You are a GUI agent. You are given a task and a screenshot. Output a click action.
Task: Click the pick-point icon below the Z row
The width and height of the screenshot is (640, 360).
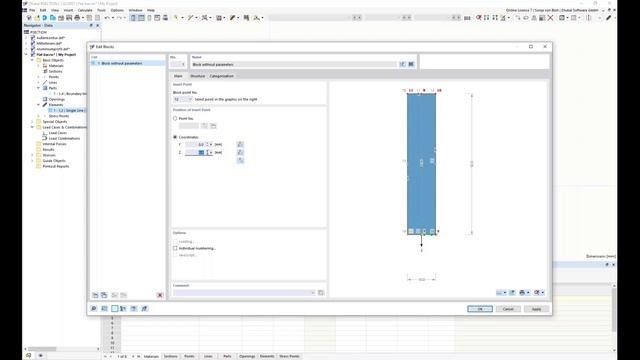pos(240,160)
